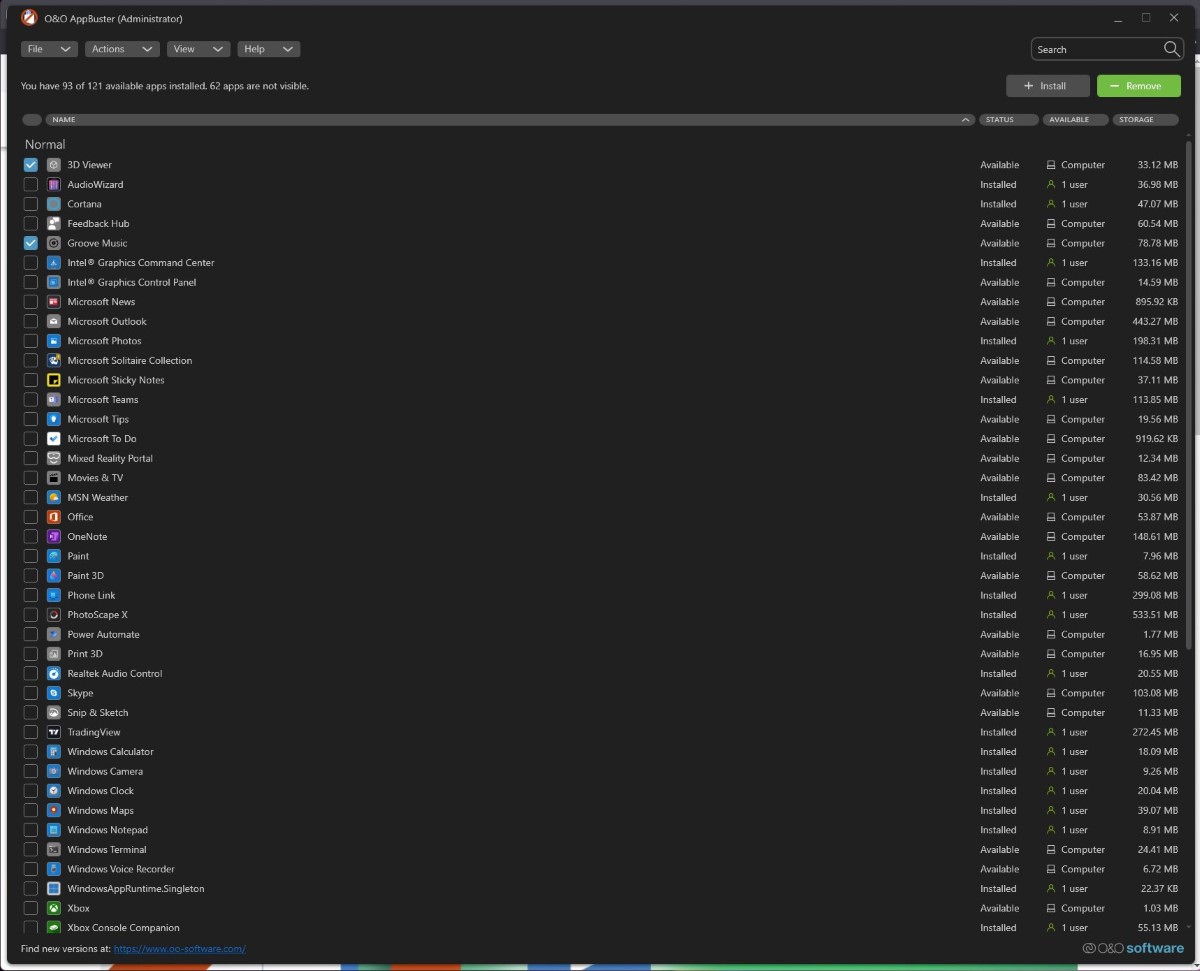The height and width of the screenshot is (971, 1200).
Task: Click the Intel® Graphics Command Center name
Action: coord(140,263)
